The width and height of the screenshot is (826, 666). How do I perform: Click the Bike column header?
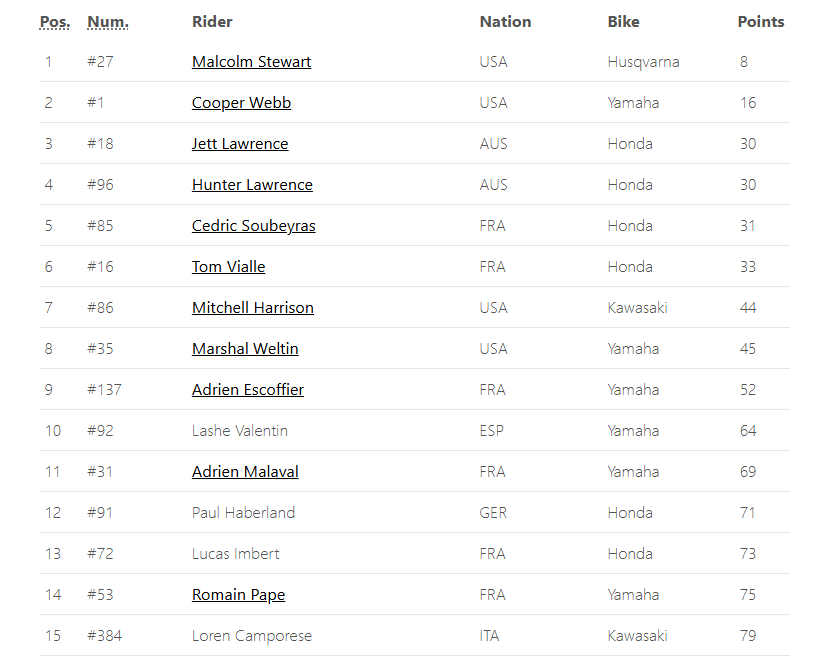tap(623, 22)
